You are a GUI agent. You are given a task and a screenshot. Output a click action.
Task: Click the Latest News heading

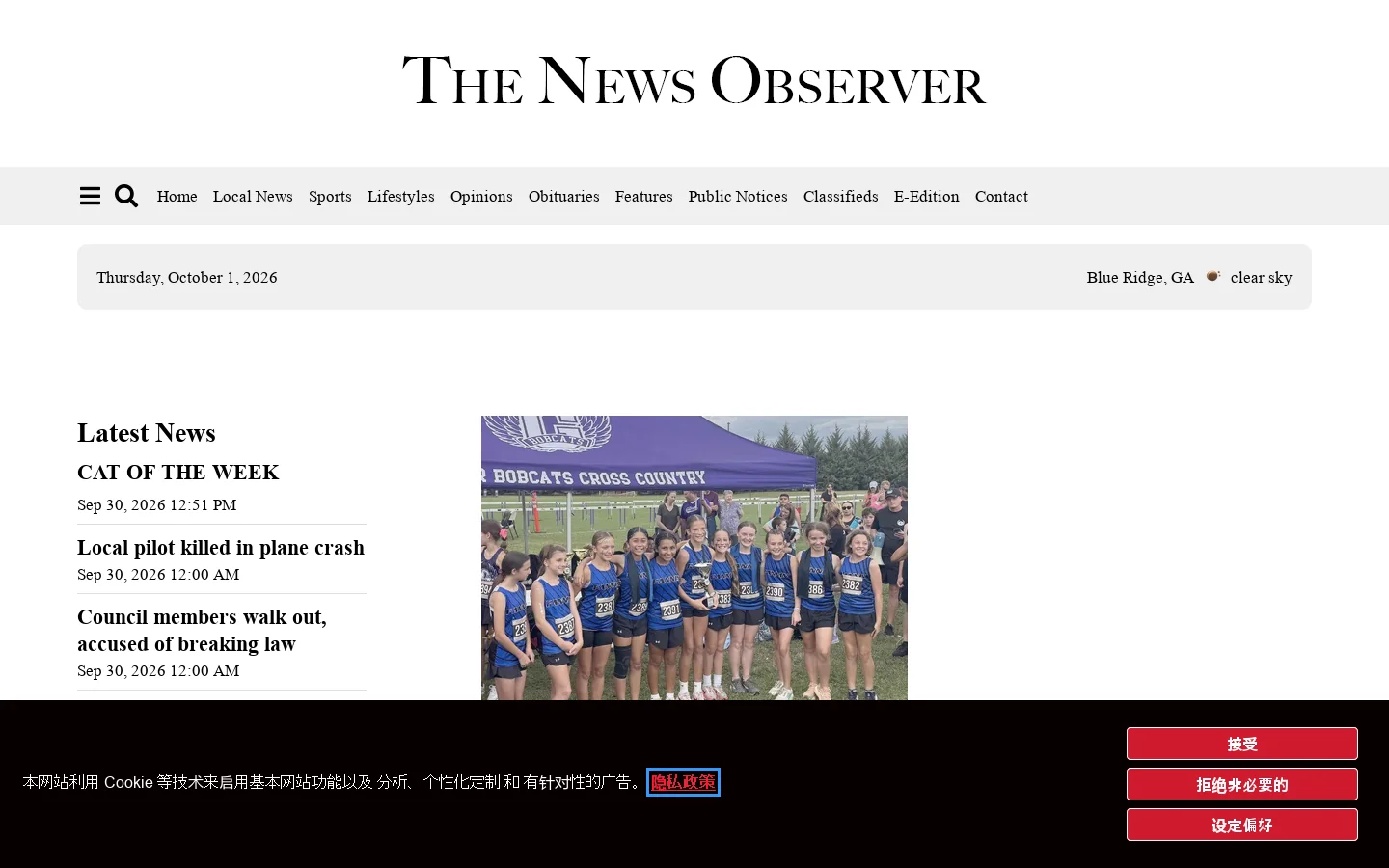(x=147, y=432)
